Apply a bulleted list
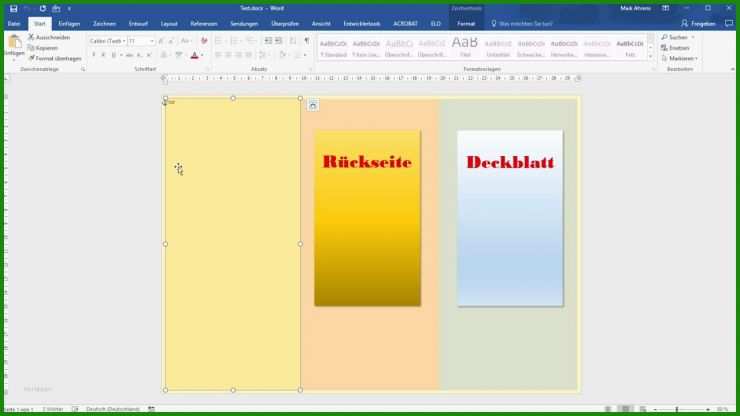The width and height of the screenshot is (740, 416). coord(219,41)
